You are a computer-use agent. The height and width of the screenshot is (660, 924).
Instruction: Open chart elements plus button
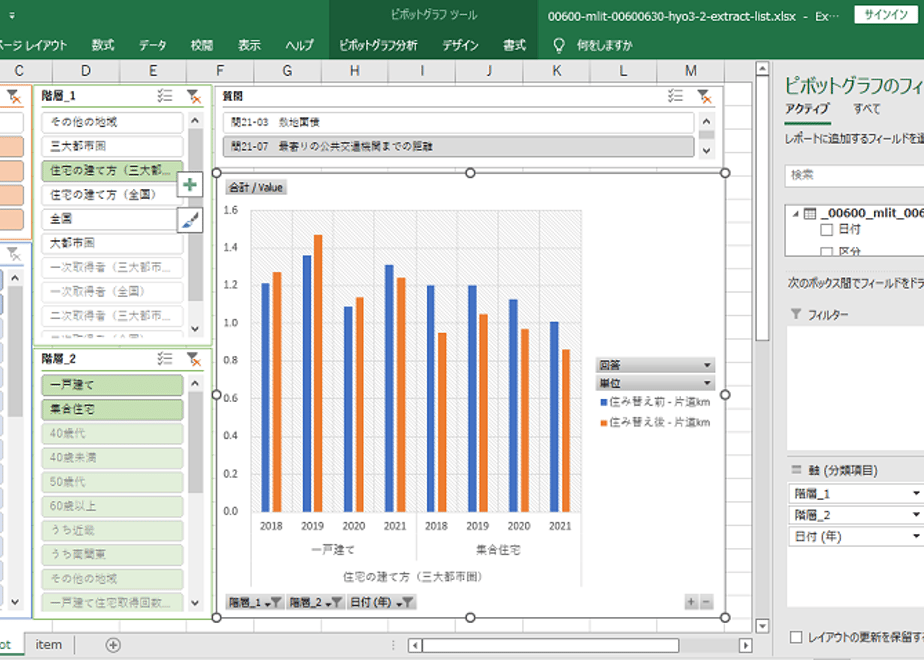point(190,185)
